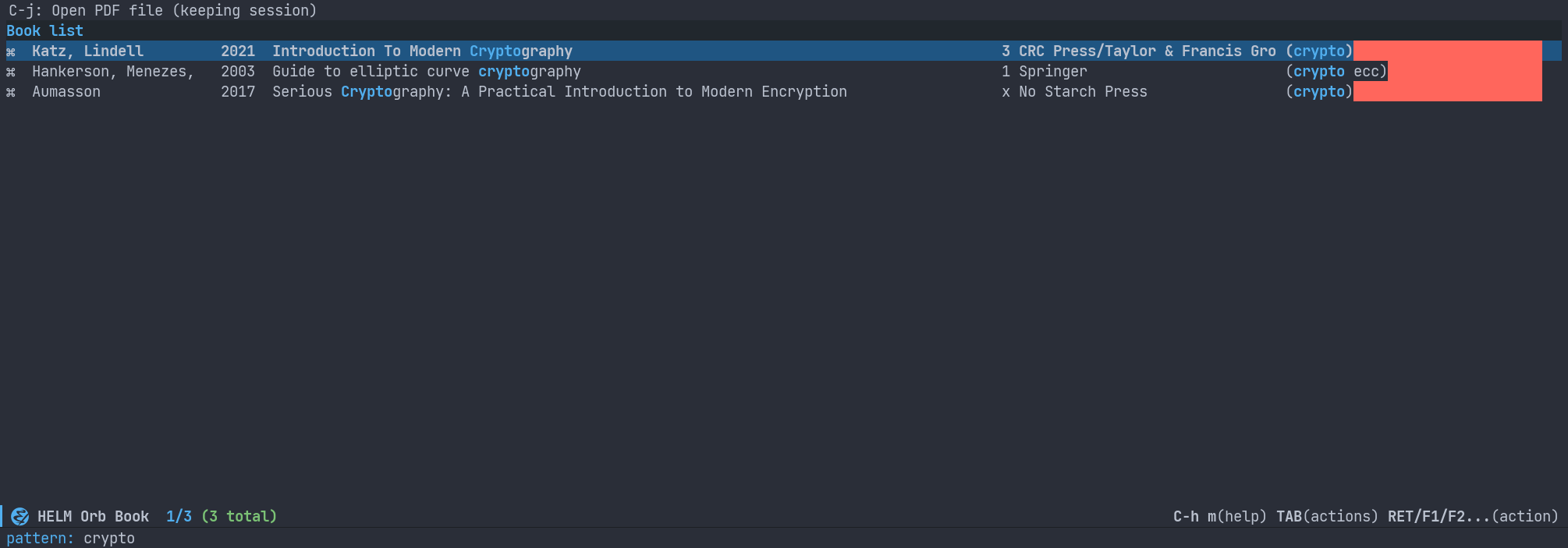The width and height of the screenshot is (1568, 548).
Task: Click the C-h m(help) hint
Action: pyautogui.click(x=1220, y=516)
